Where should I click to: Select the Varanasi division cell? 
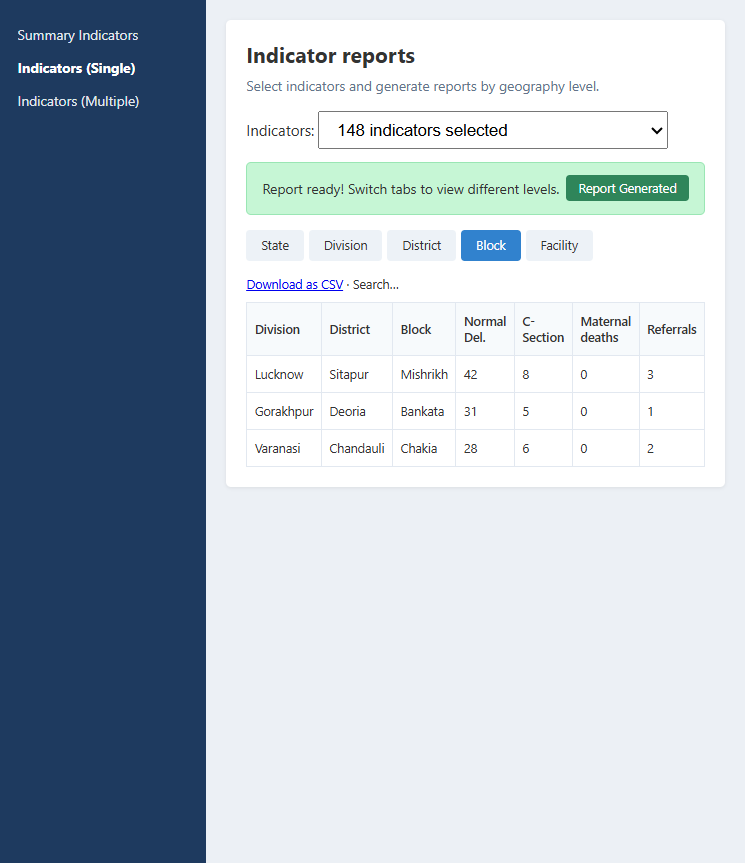[x=284, y=448]
